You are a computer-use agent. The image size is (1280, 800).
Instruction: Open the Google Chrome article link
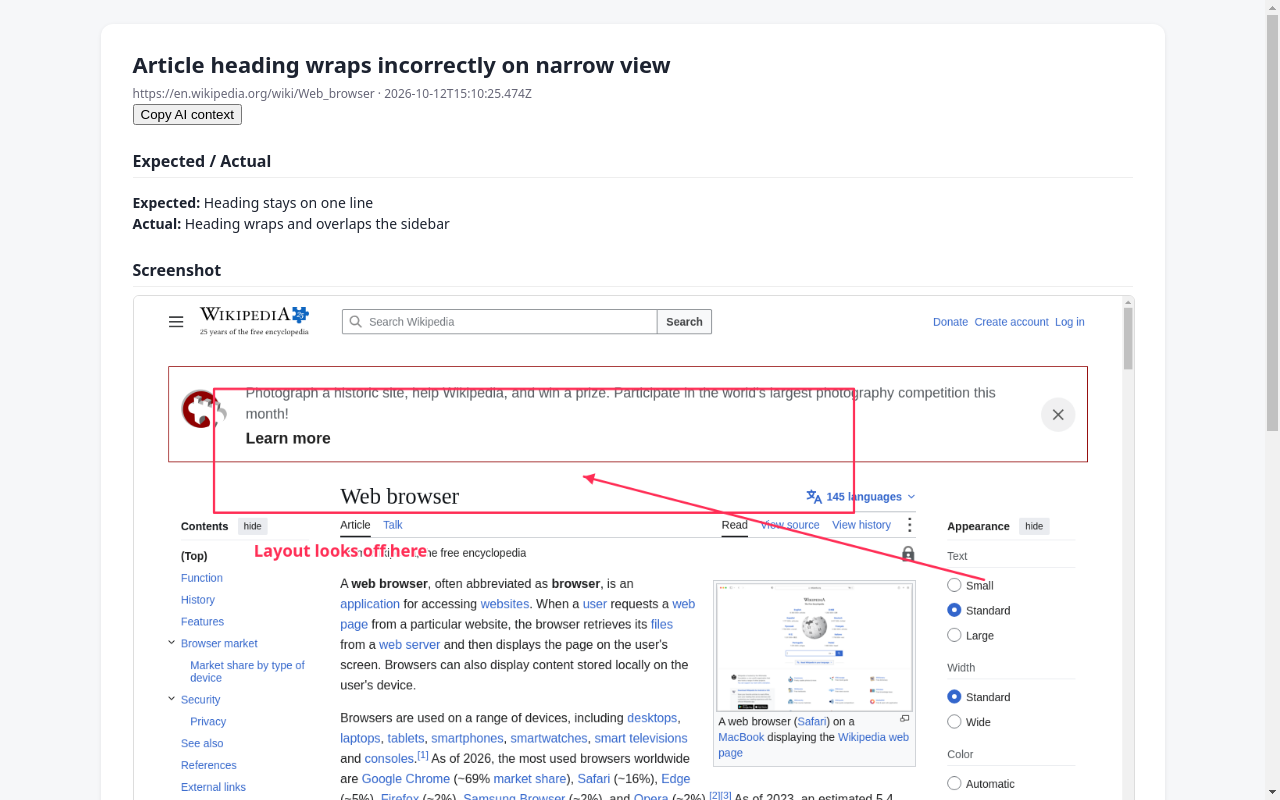point(406,779)
